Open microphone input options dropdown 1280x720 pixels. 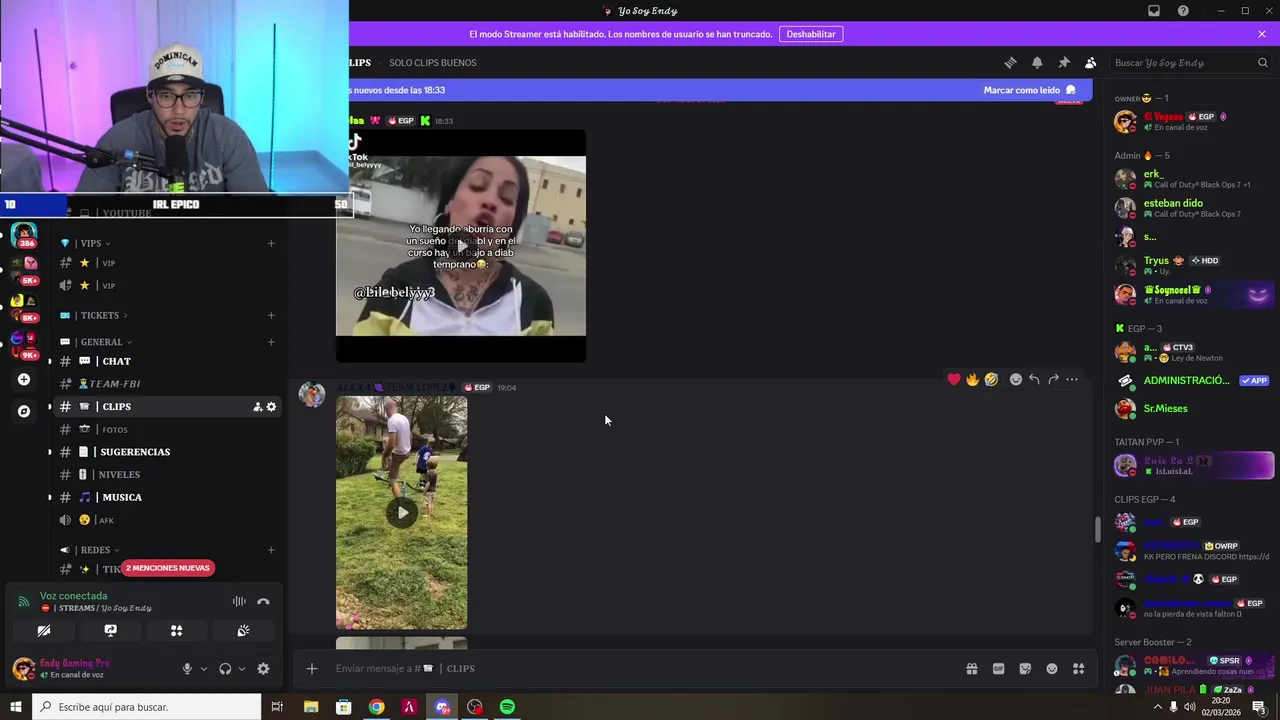coord(204,669)
